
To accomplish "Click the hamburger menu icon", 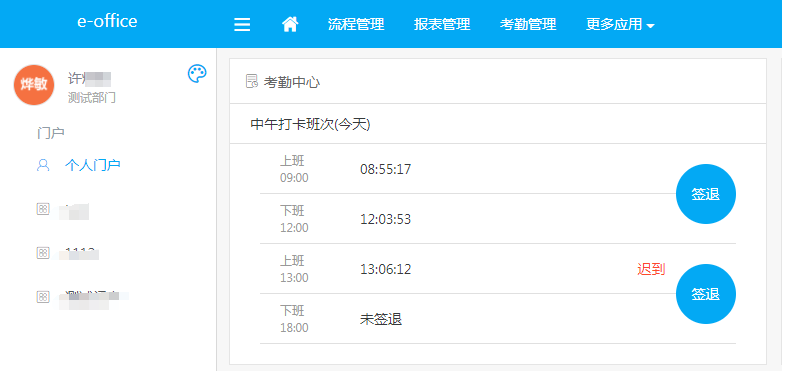I will [242, 25].
